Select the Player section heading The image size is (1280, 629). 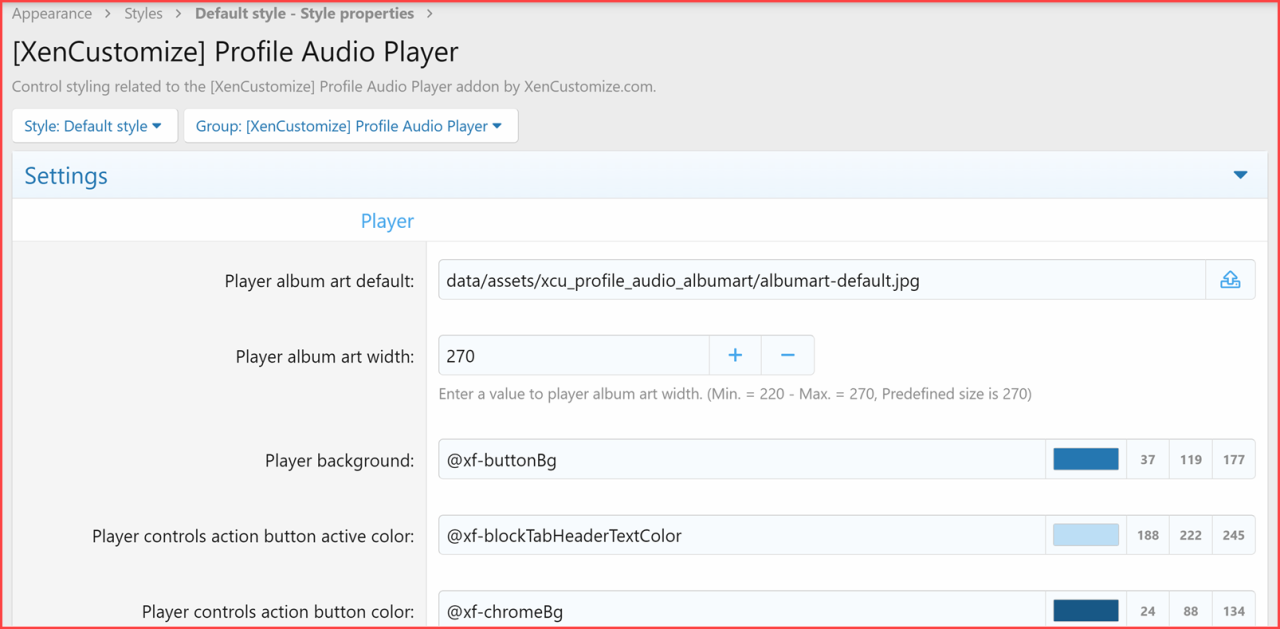[x=387, y=220]
